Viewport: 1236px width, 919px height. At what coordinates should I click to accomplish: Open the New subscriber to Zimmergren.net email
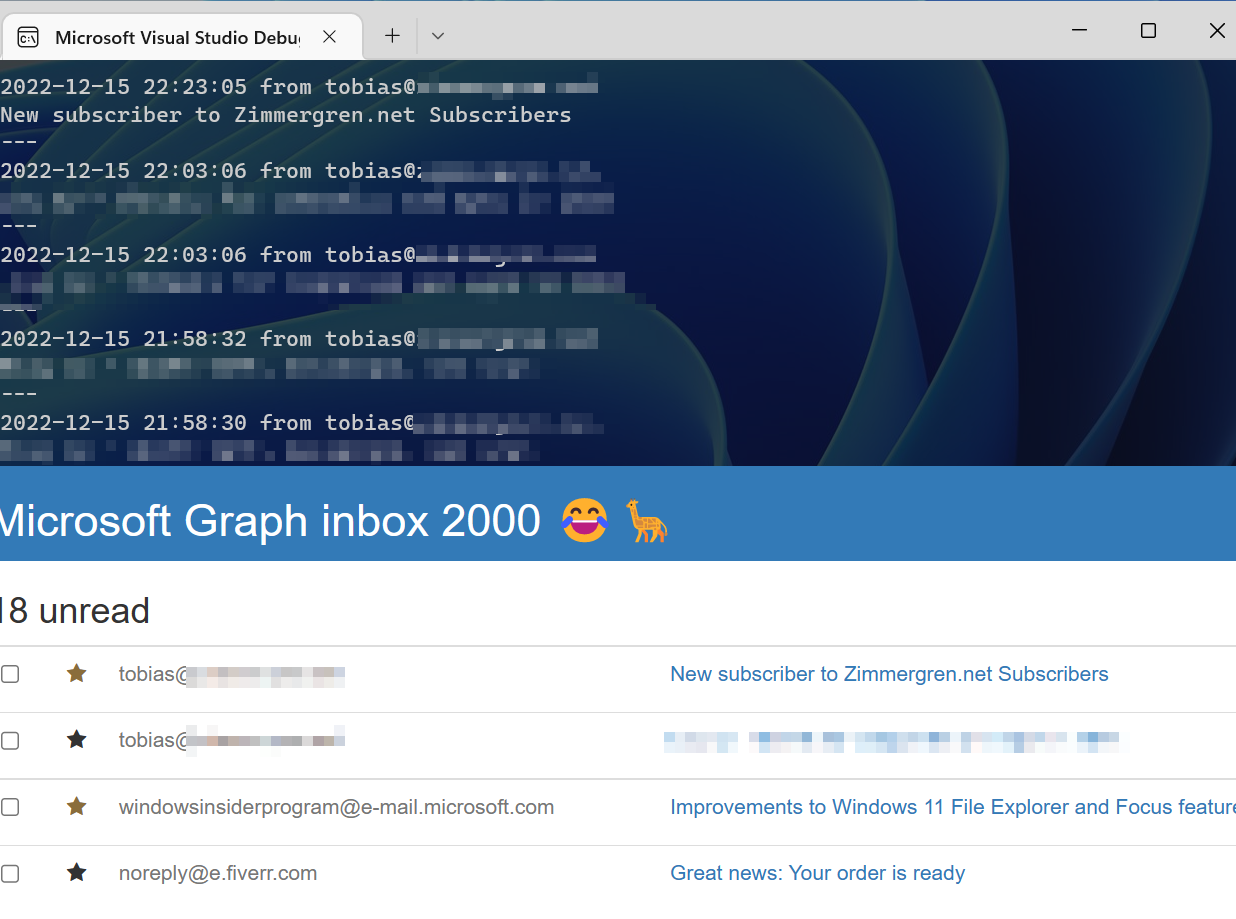(889, 674)
